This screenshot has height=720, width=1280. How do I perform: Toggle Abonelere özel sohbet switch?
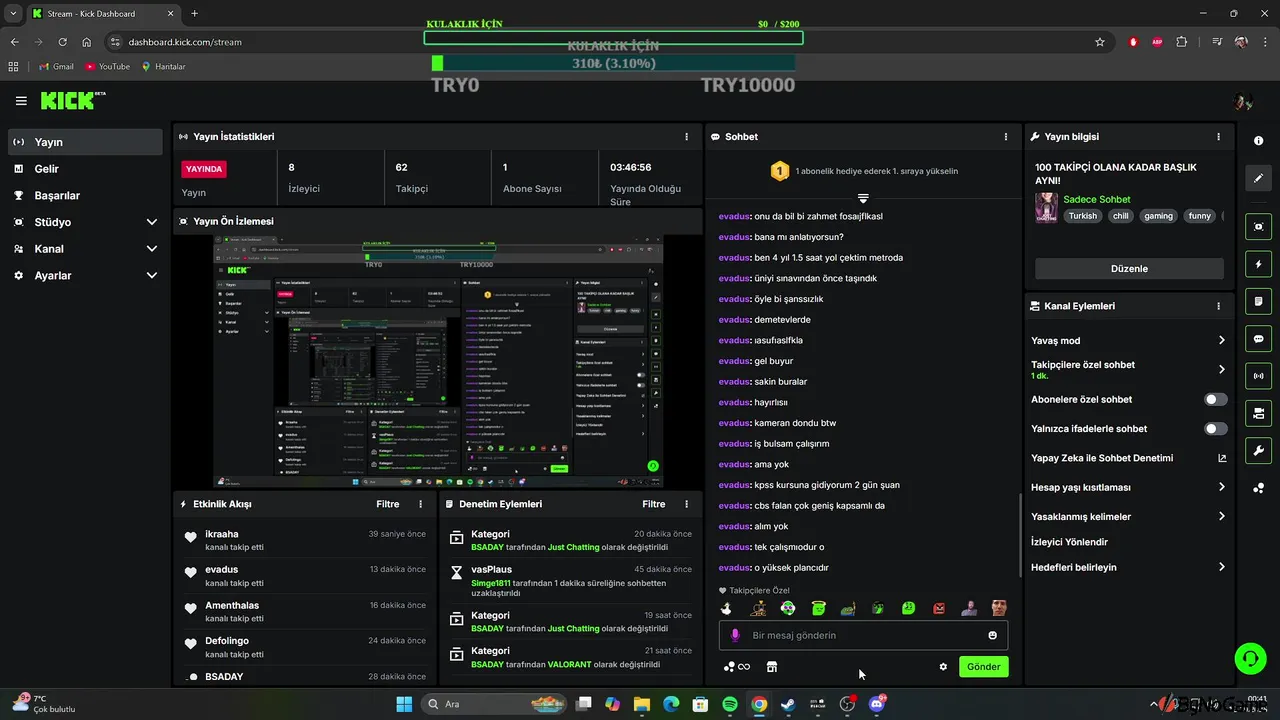(x=1215, y=400)
